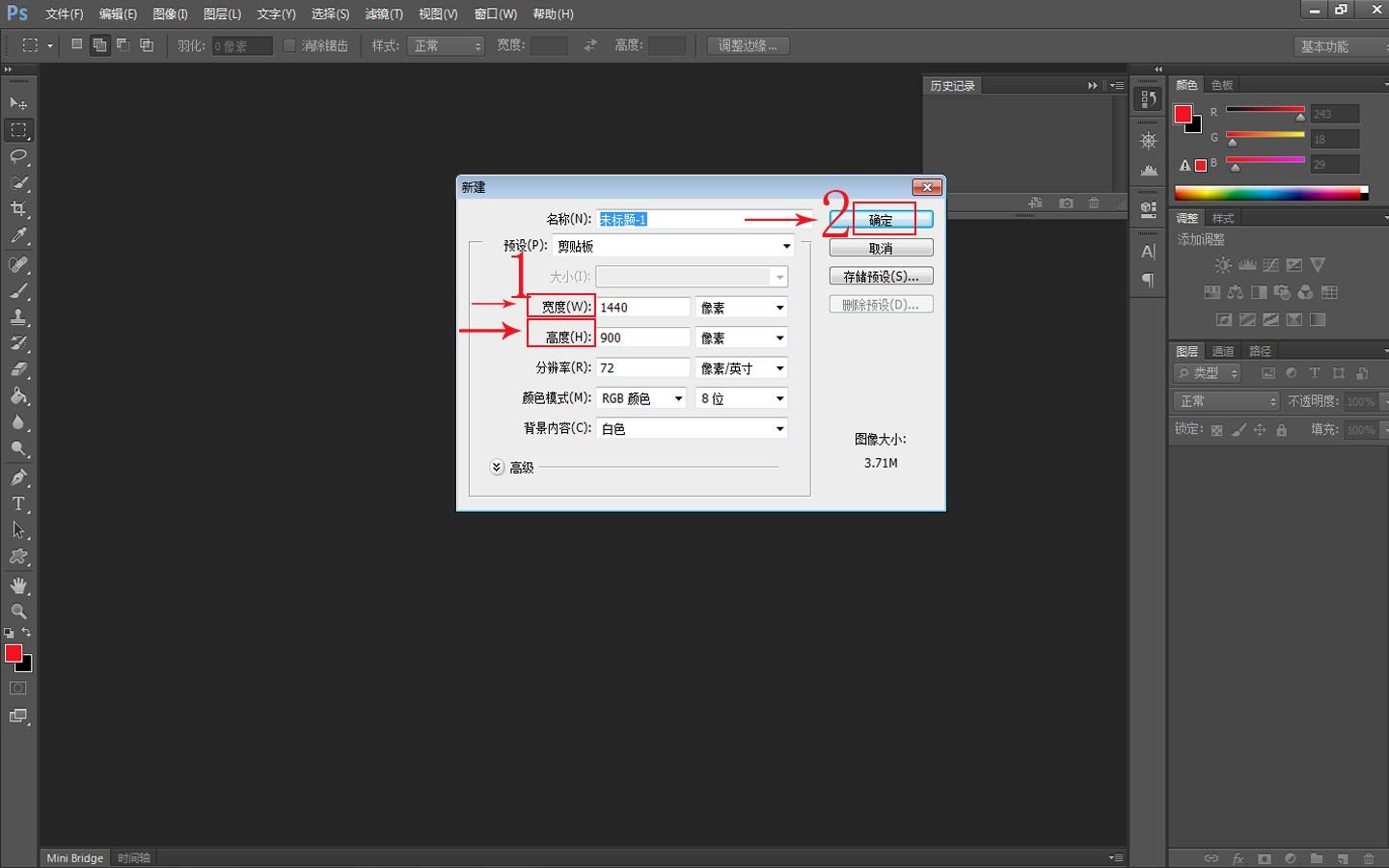Enable the 消除锯齿 anti-alias checkbox

pyautogui.click(x=289, y=45)
